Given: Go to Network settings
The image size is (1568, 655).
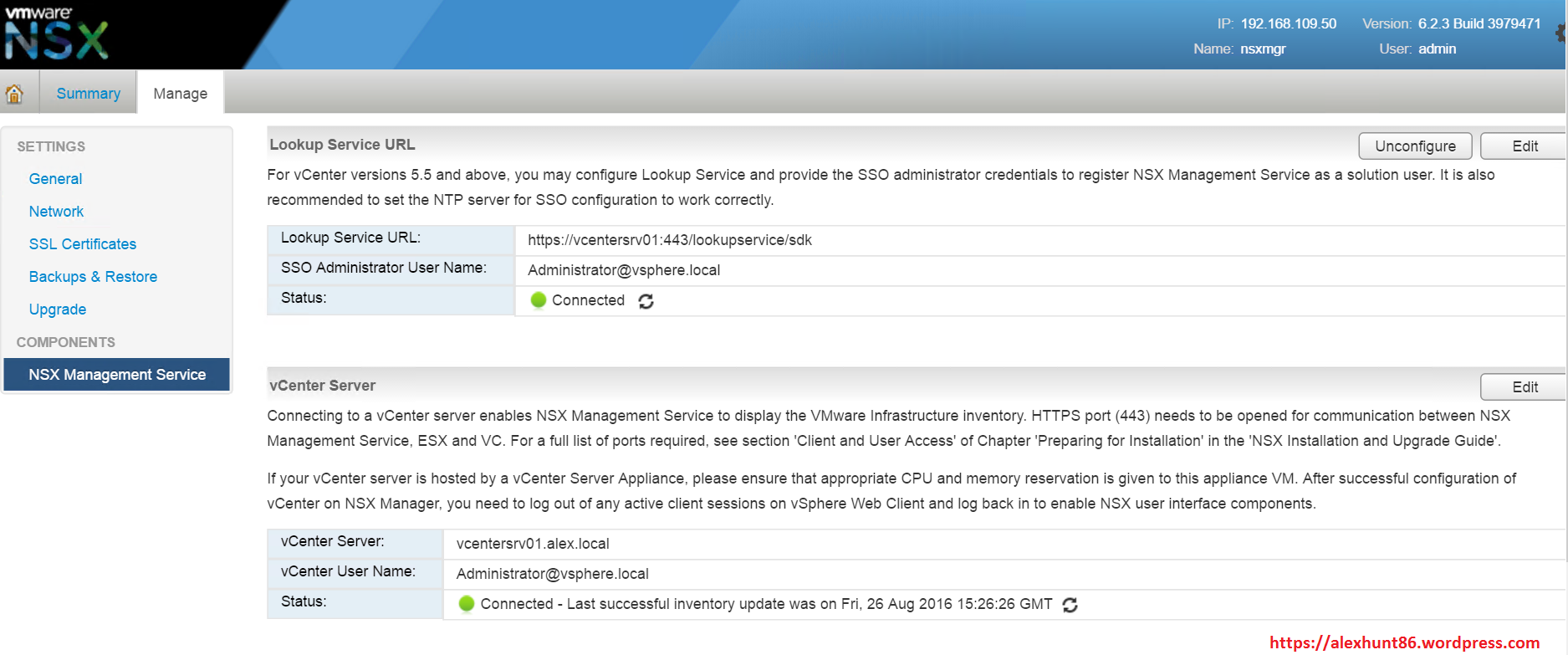Looking at the screenshot, I should click(56, 212).
